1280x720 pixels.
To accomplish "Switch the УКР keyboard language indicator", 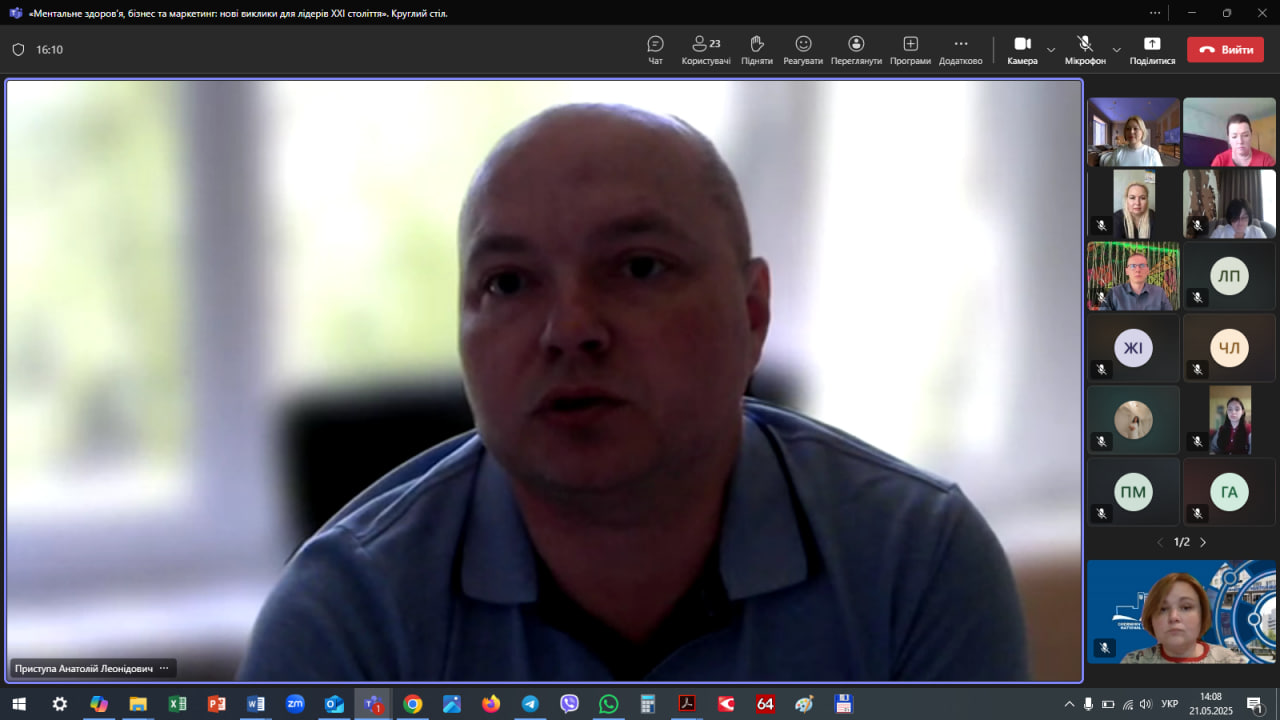I will coord(1169,704).
